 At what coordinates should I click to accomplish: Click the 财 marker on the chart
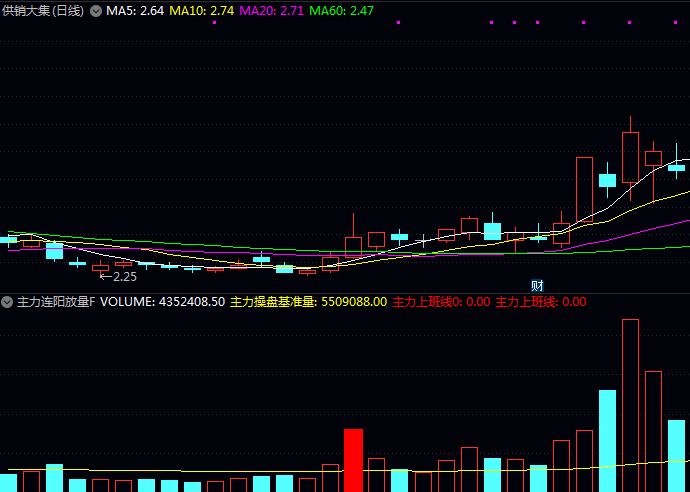pyautogui.click(x=537, y=285)
